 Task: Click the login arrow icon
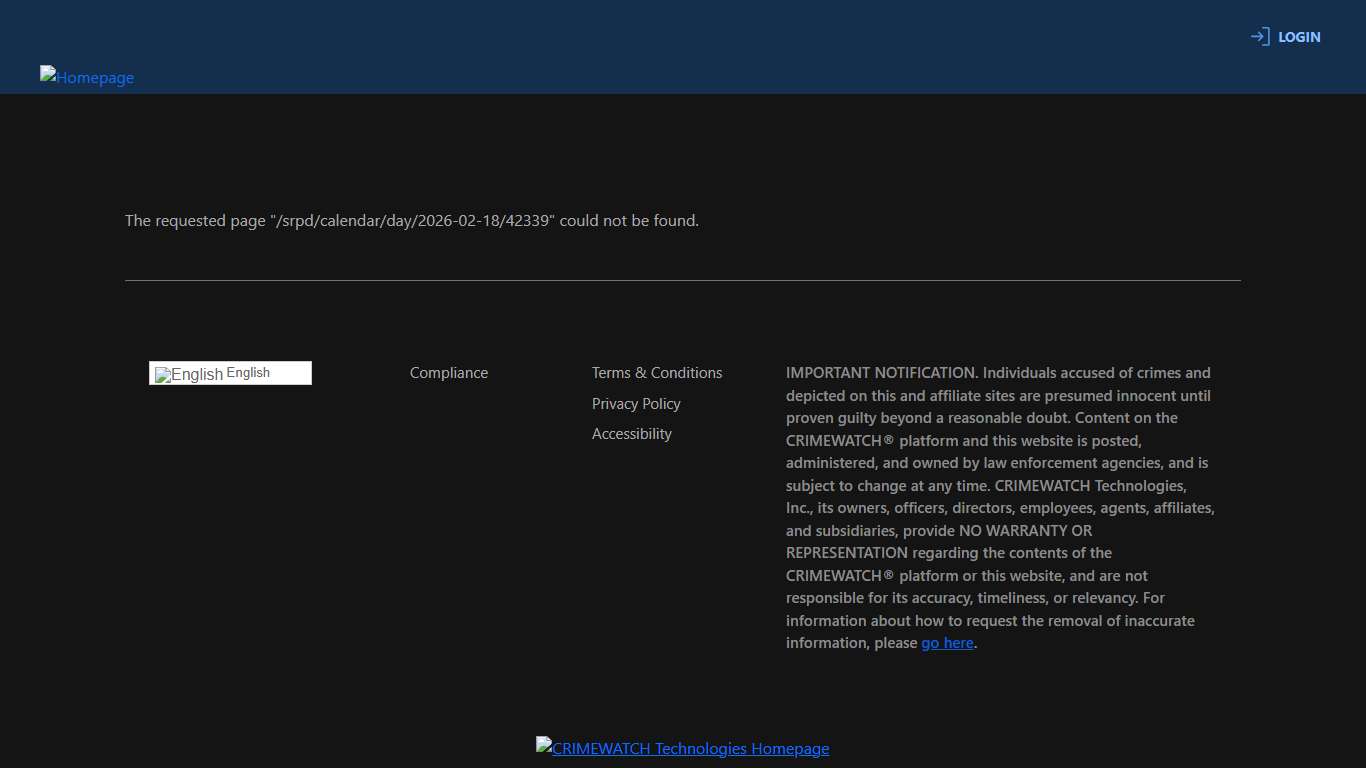(1259, 37)
